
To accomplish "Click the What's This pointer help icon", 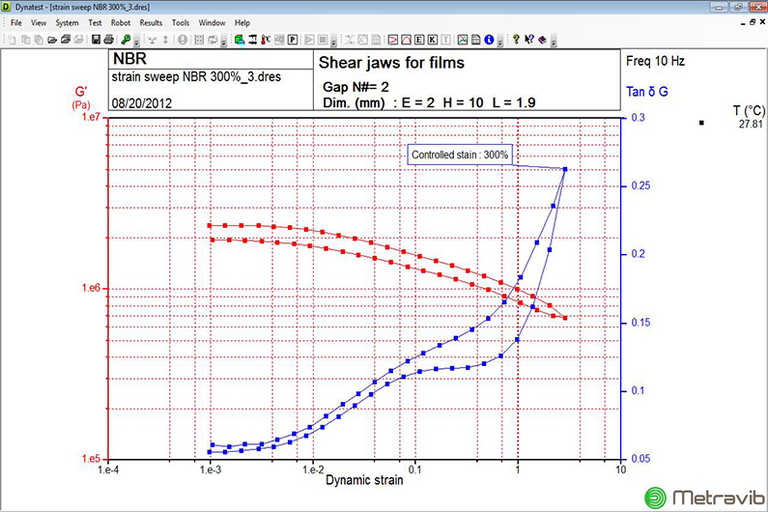I will (x=529, y=40).
